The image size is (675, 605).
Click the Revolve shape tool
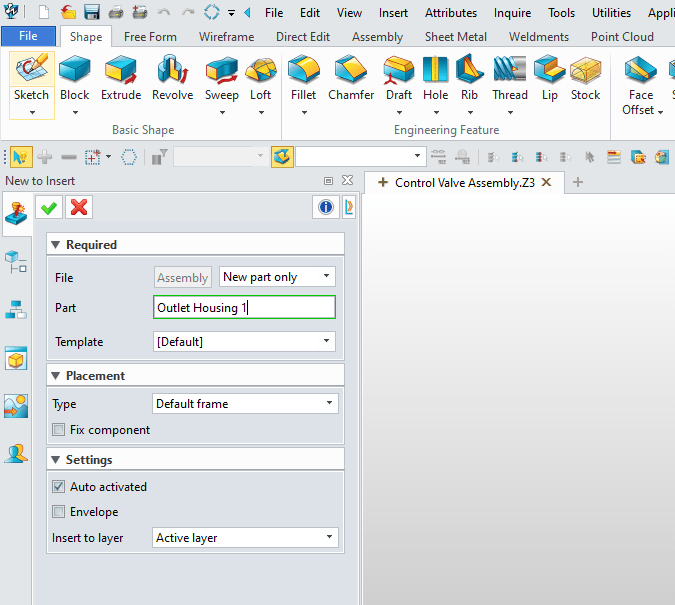pos(172,80)
